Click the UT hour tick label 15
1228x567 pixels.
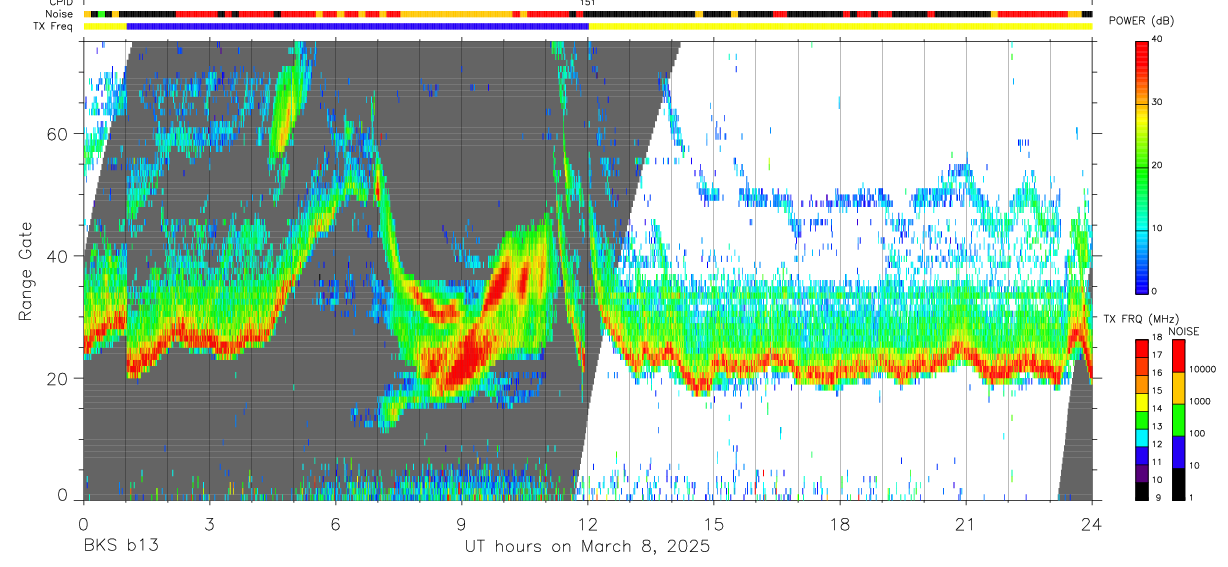[x=714, y=524]
